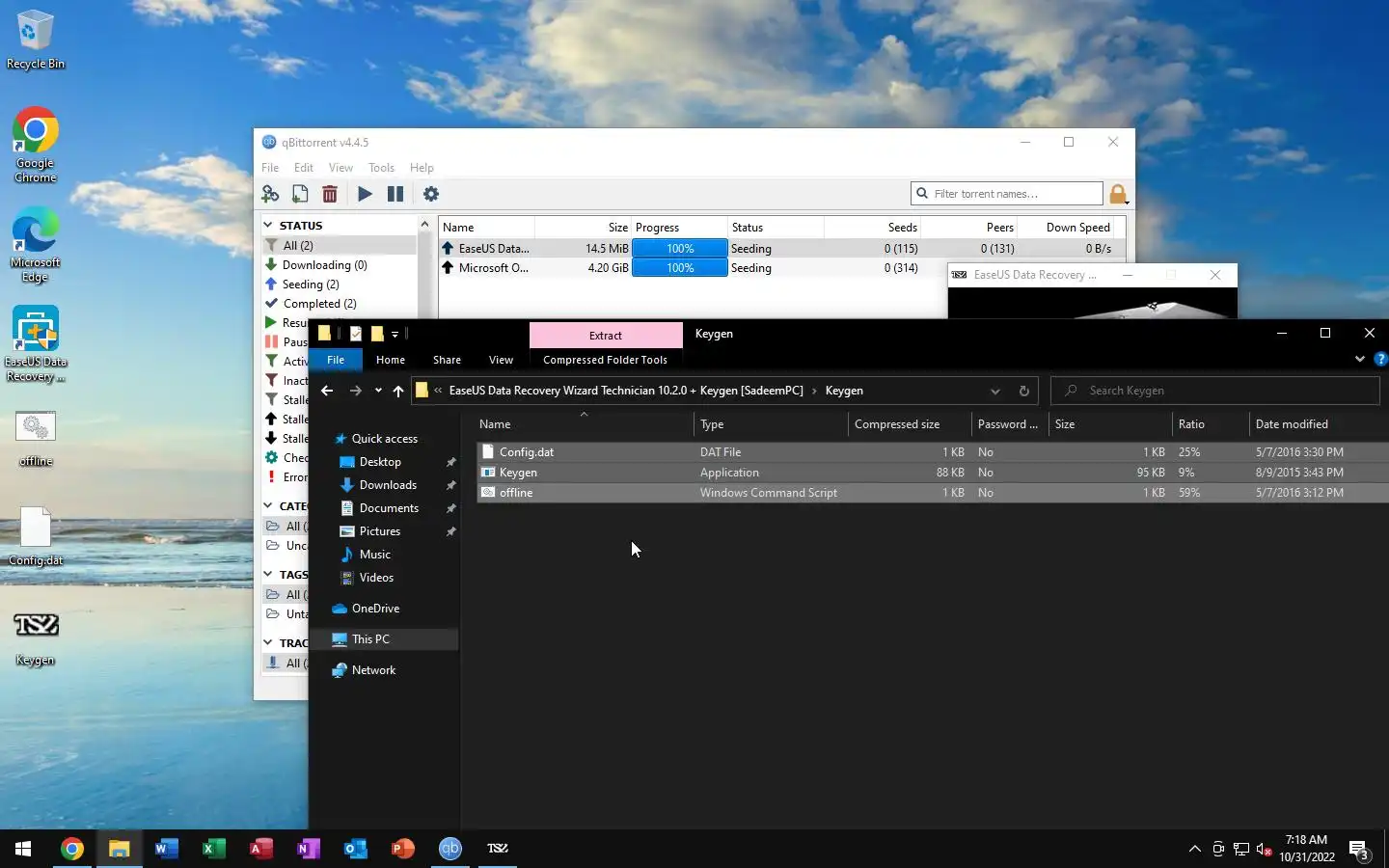Select Microsoft Edge desktop shortcut

[36, 245]
